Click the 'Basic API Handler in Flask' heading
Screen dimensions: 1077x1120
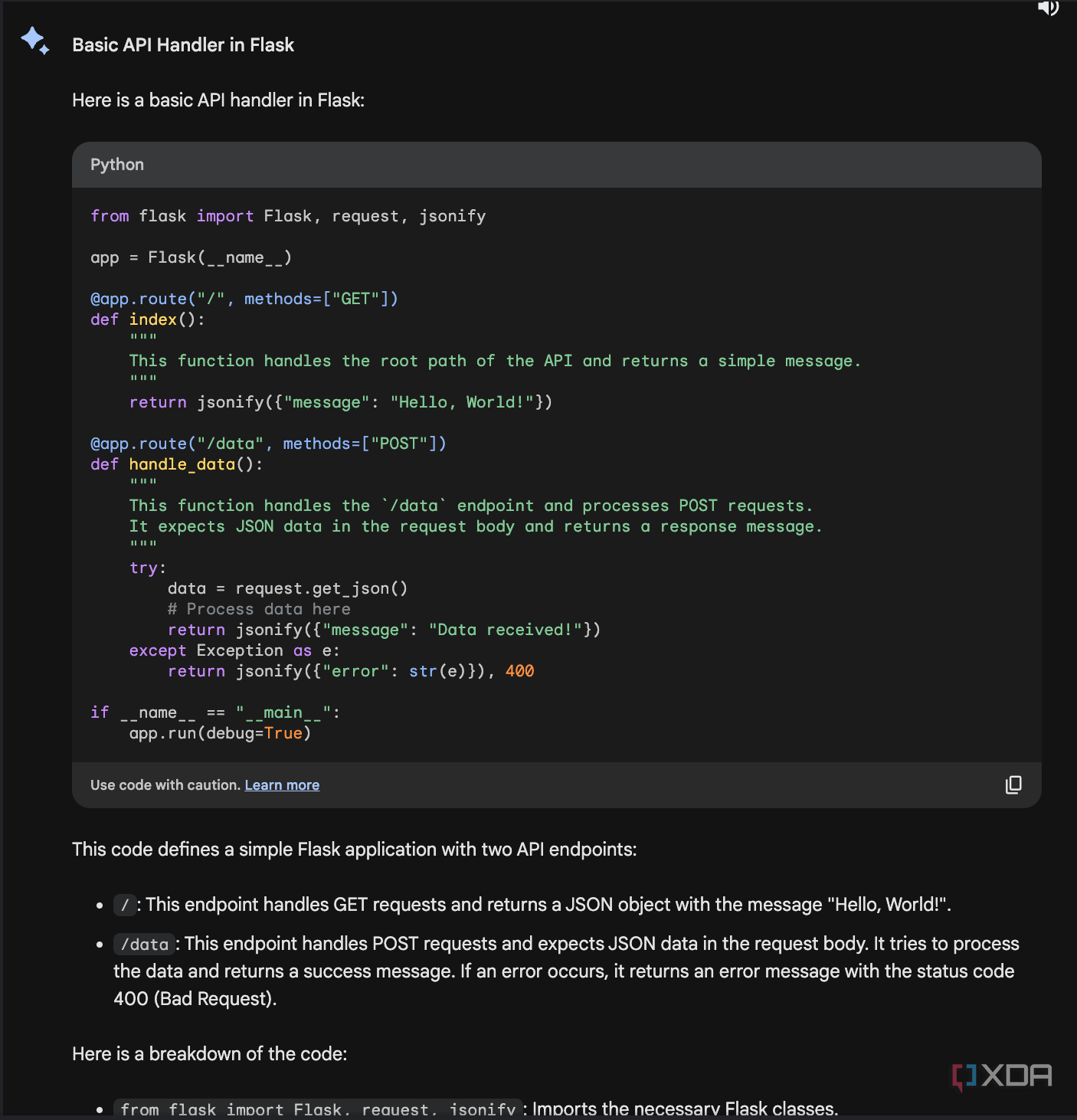coord(183,45)
